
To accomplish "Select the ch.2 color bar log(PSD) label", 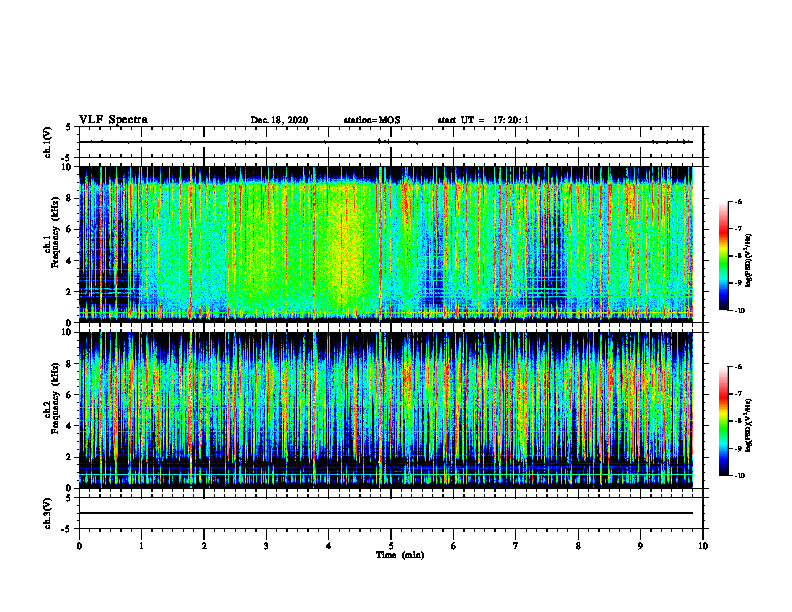I will (x=749, y=426).
